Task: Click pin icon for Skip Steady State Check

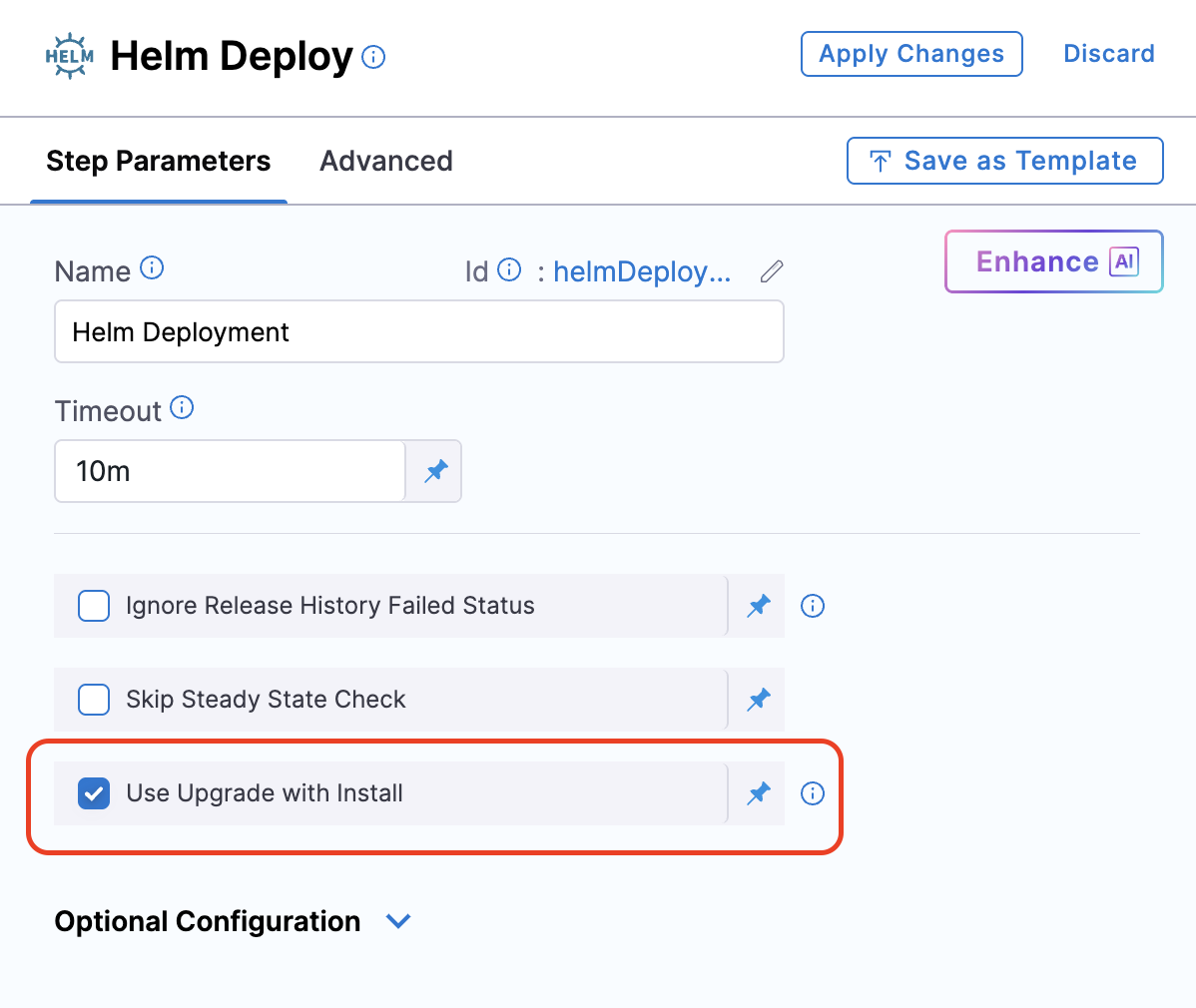Action: 759,700
